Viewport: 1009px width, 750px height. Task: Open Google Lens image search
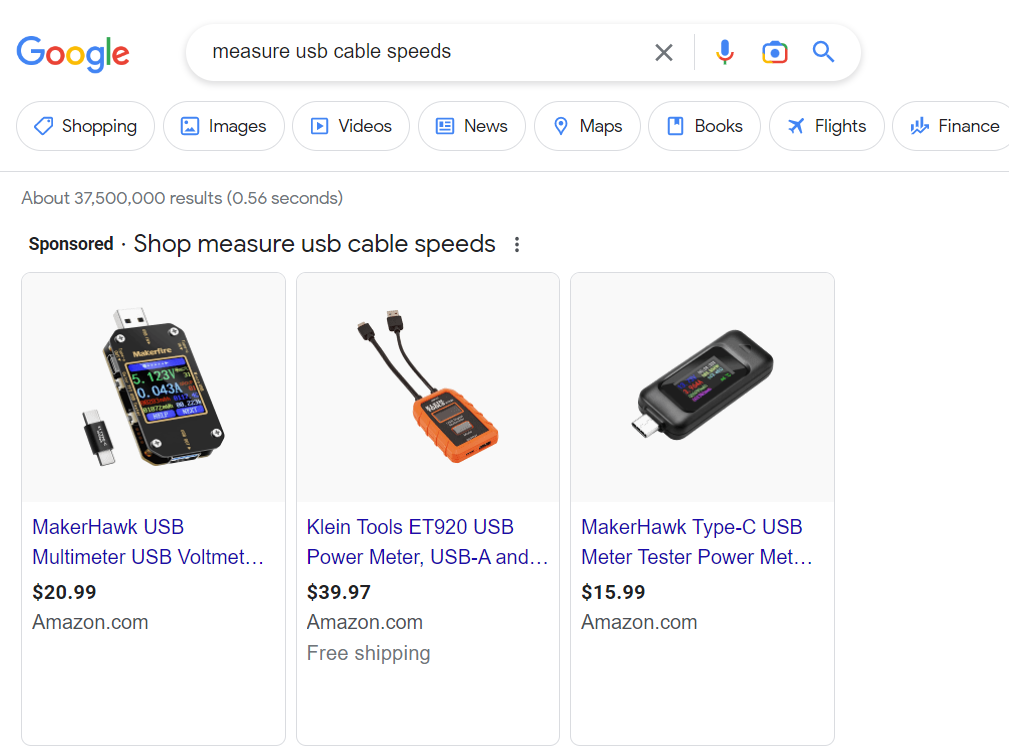(x=774, y=52)
